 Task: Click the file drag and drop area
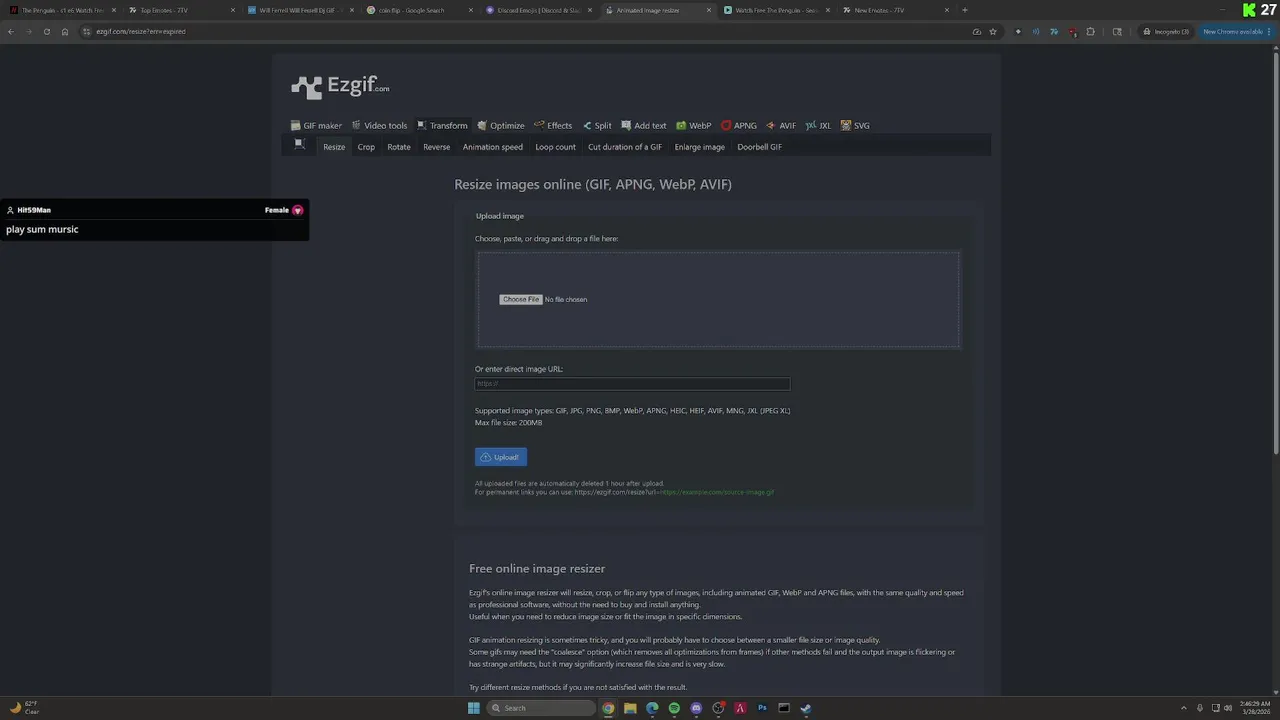718,299
